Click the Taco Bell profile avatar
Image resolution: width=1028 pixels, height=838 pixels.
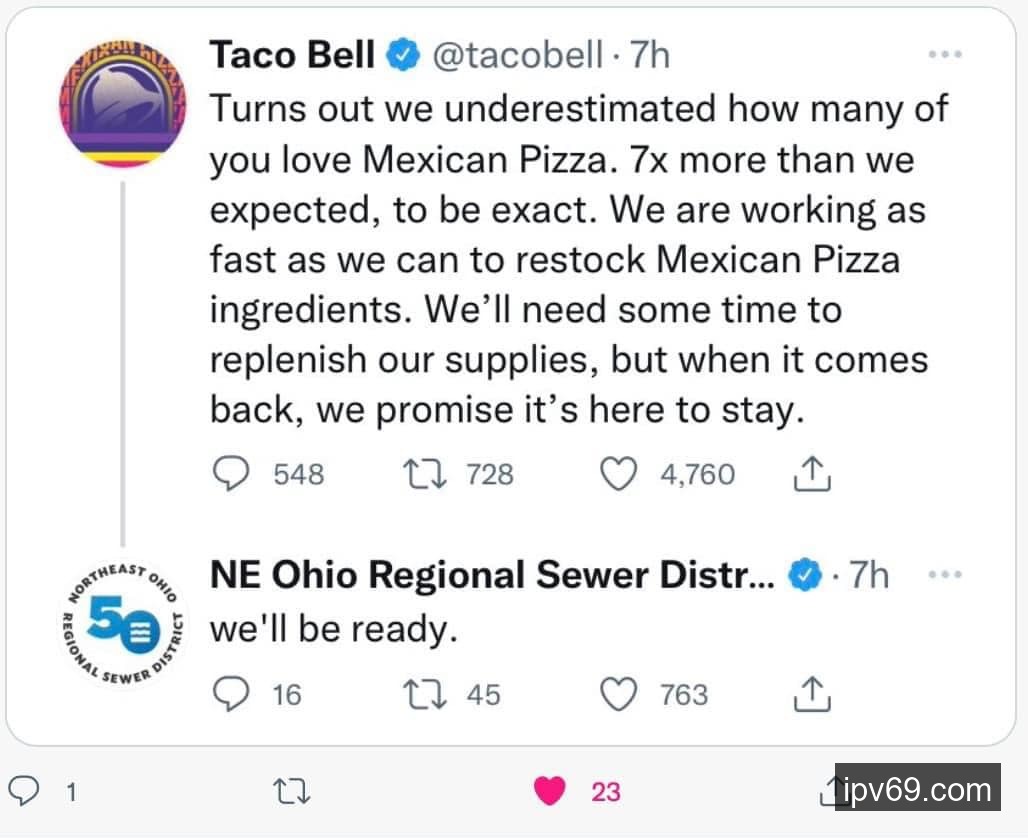(x=125, y=103)
